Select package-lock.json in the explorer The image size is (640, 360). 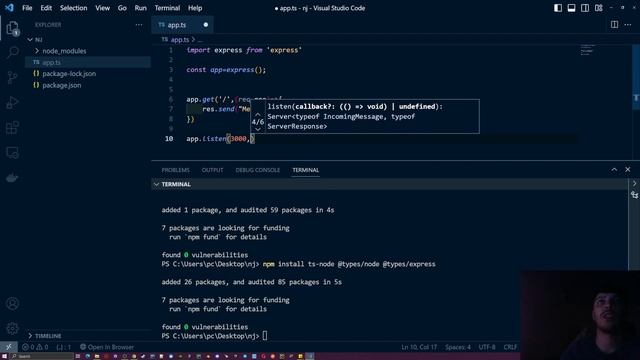[x=69, y=74]
